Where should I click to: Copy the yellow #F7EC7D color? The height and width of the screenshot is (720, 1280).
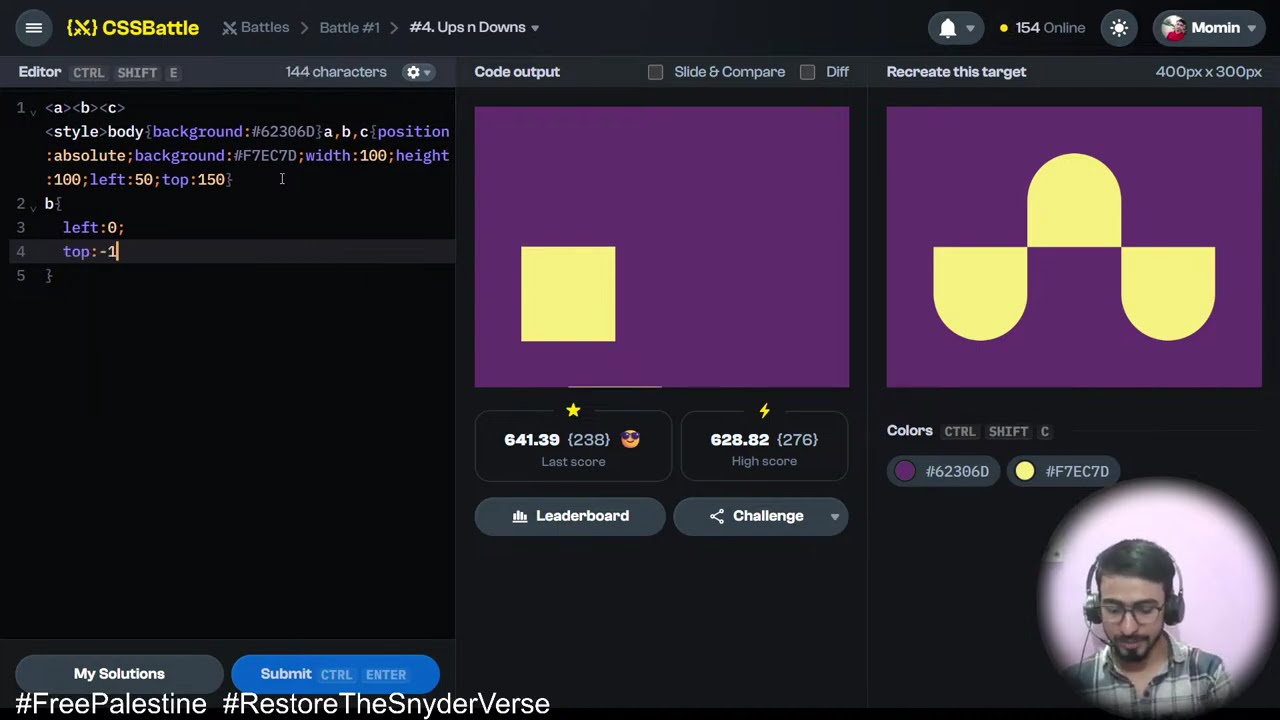(x=1062, y=471)
